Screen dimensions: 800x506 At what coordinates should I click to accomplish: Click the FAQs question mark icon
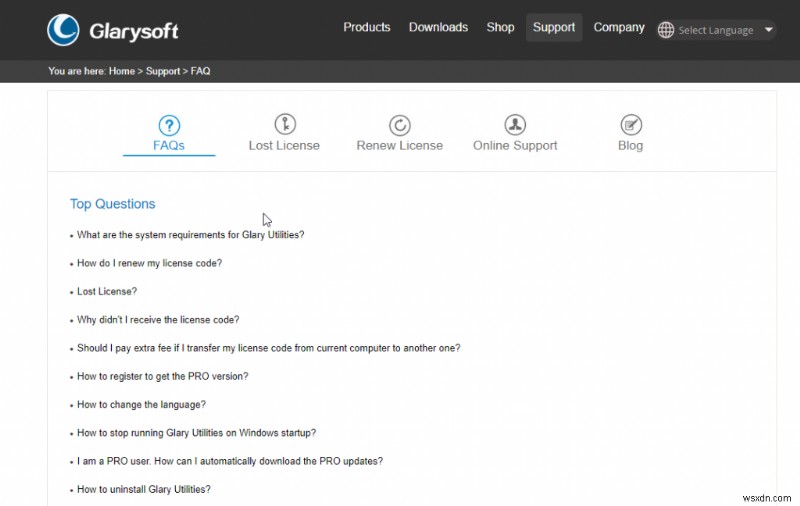169,125
